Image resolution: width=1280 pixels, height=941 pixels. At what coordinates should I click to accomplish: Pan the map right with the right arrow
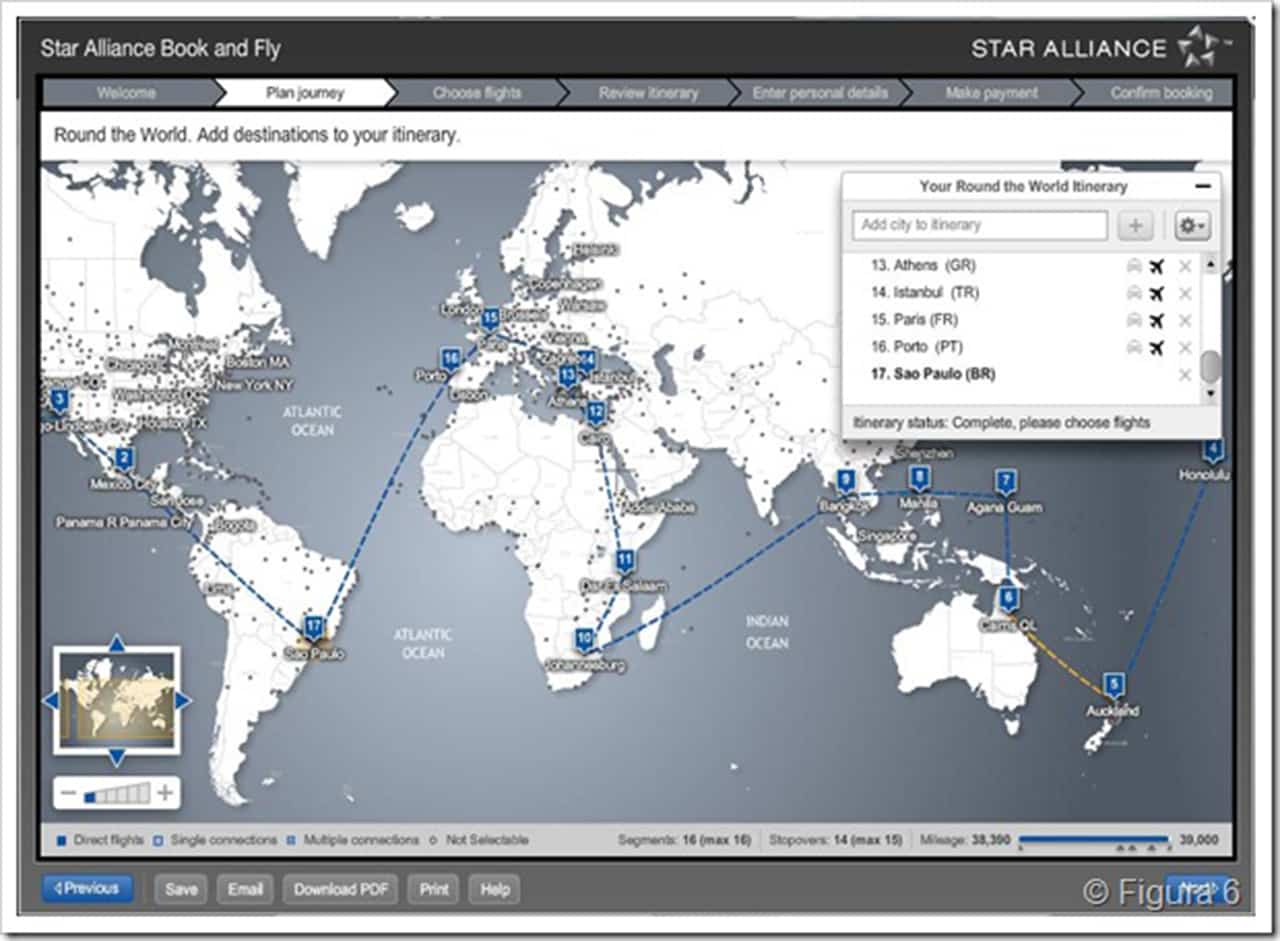point(183,701)
